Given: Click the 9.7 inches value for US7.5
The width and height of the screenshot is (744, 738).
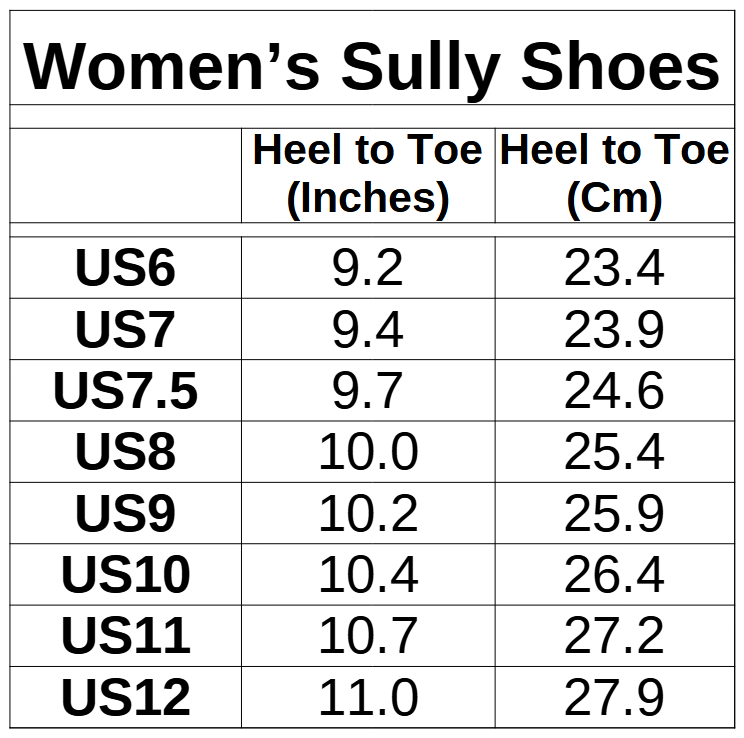Looking at the screenshot, I should 367,391.
